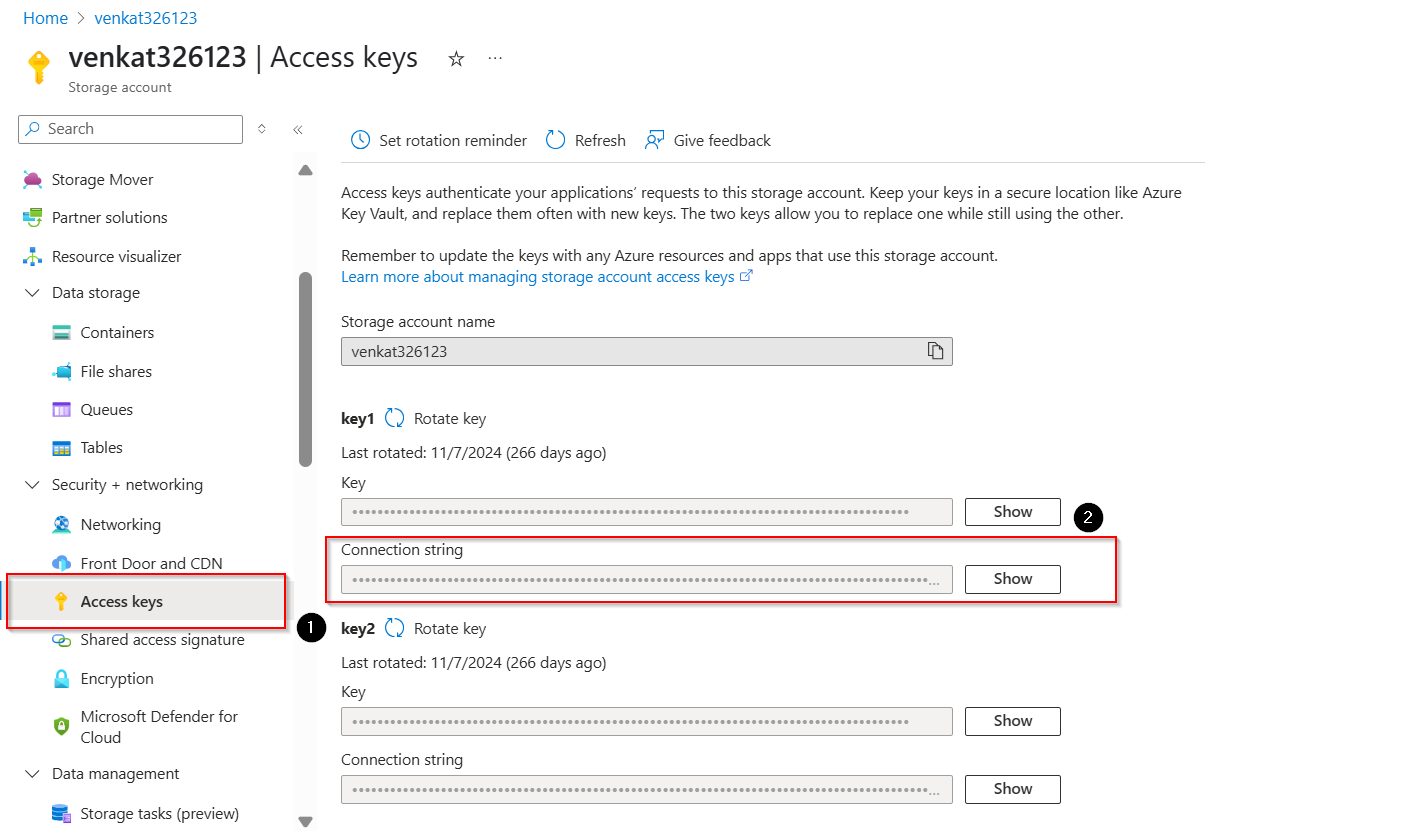
Task: Click sidebar scrollbar down arrow
Action: point(305,822)
